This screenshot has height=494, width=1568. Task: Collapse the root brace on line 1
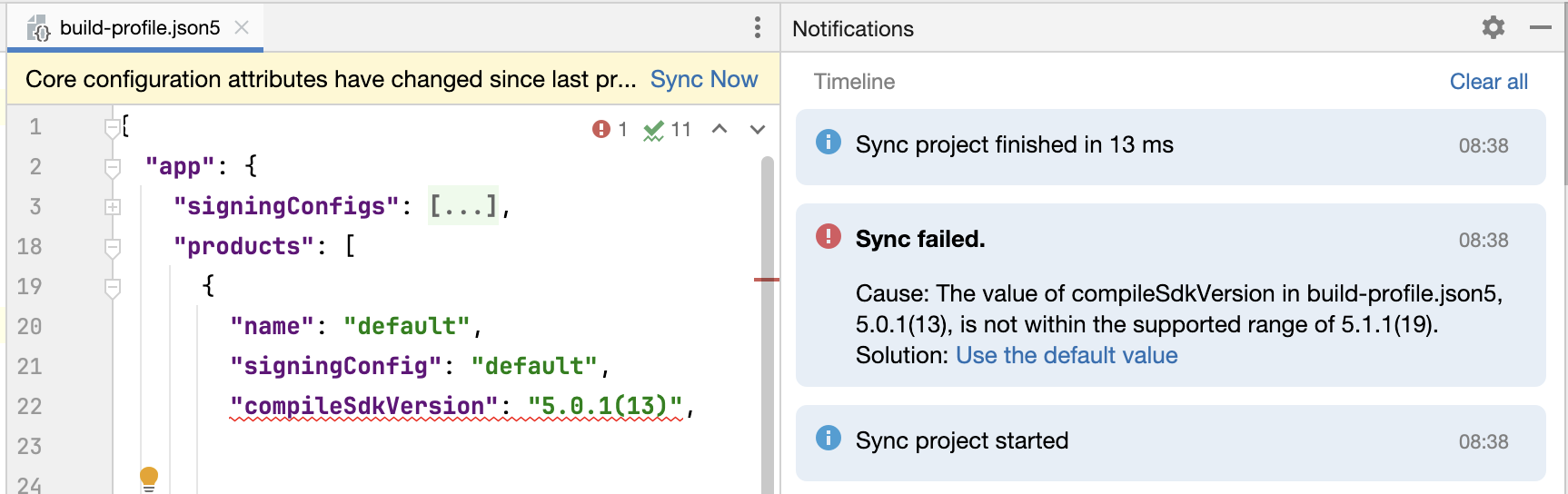click(x=113, y=127)
